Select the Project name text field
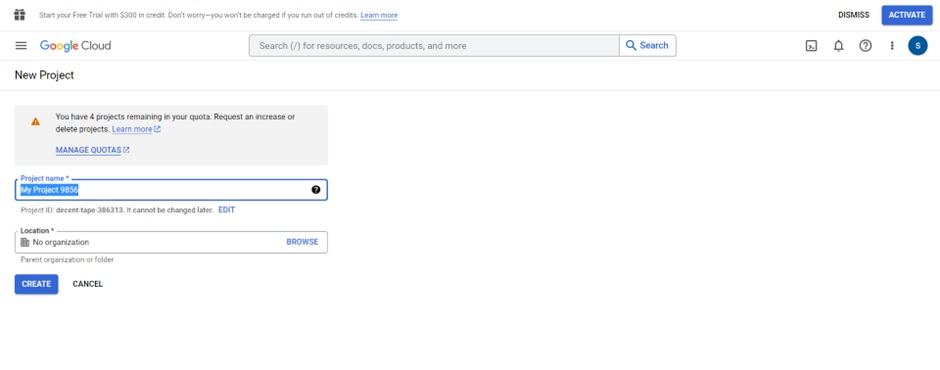This screenshot has width=940, height=370. click(171, 190)
